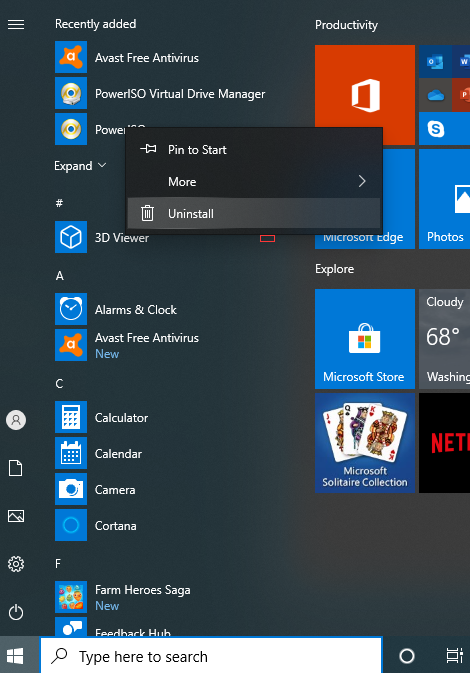Click the A letter group header

coord(60,276)
